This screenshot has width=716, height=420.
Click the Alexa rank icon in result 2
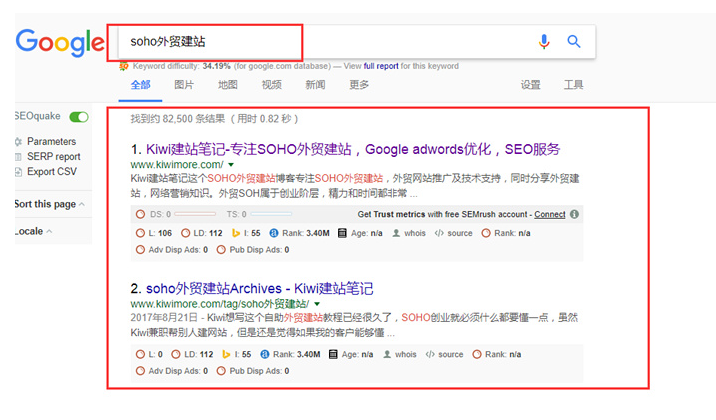(x=264, y=354)
